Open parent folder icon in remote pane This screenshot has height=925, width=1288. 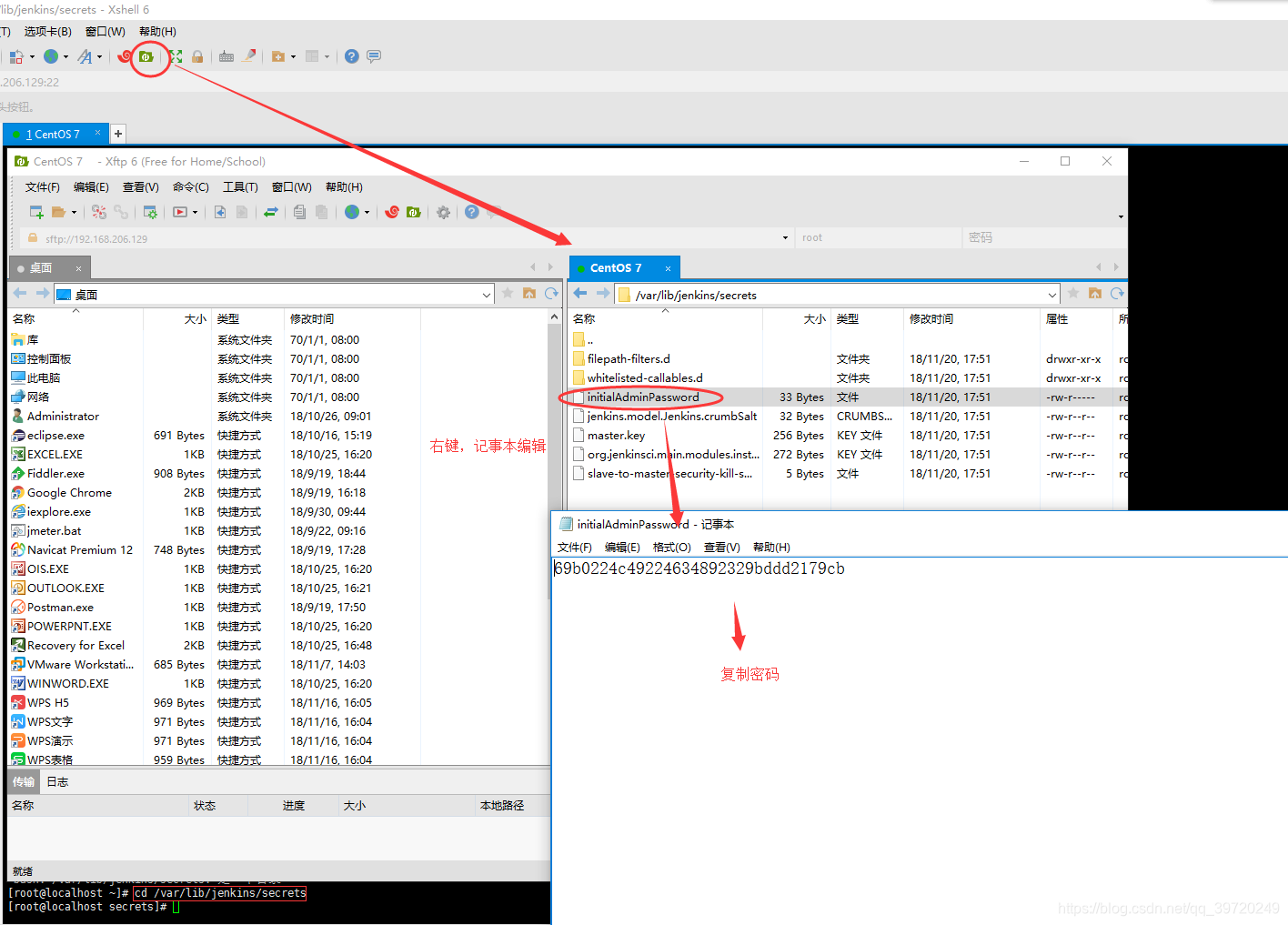(1095, 293)
